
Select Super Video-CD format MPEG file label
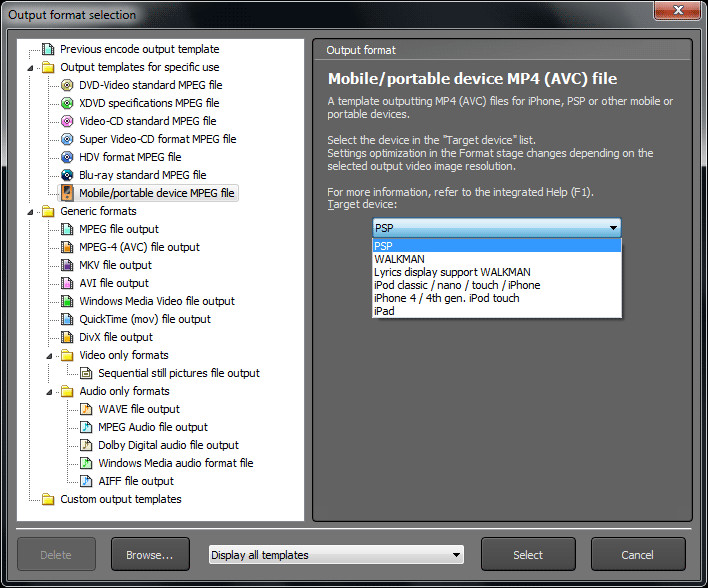coord(158,139)
